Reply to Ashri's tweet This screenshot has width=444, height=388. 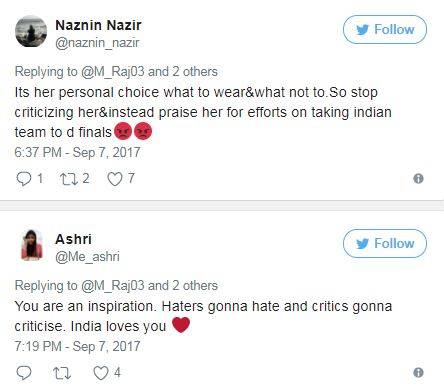click(x=24, y=373)
